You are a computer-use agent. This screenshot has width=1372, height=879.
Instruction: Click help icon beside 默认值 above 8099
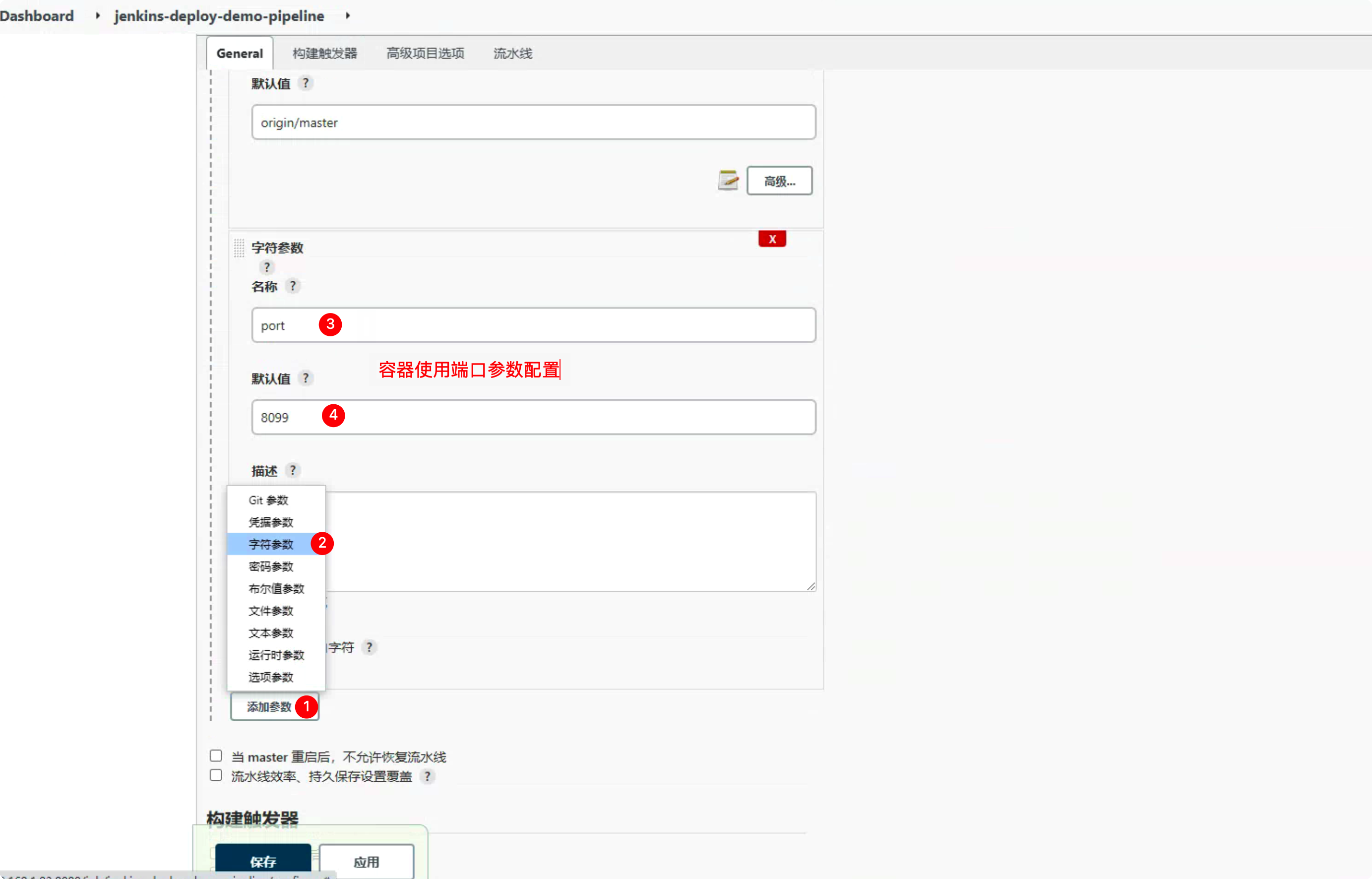[306, 378]
